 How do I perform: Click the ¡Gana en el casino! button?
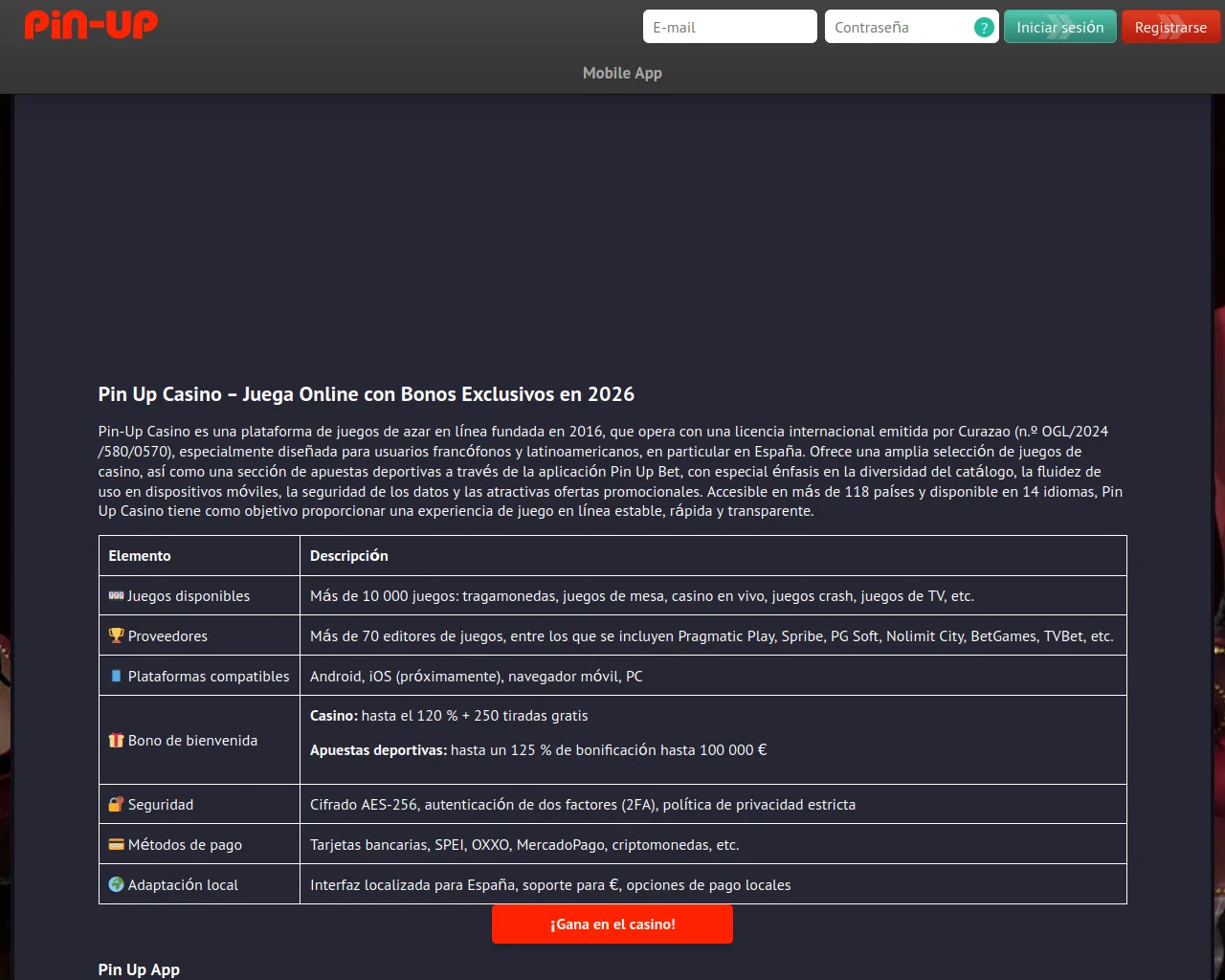click(612, 924)
